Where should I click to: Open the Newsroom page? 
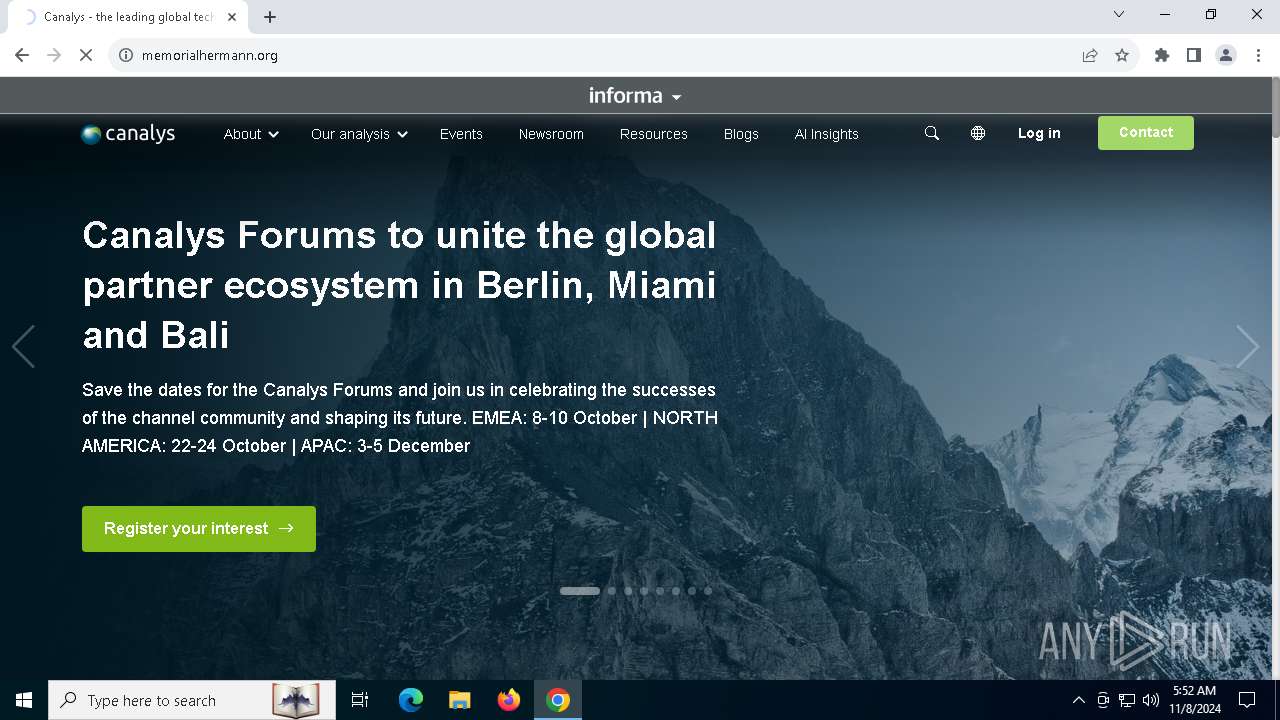[551, 134]
